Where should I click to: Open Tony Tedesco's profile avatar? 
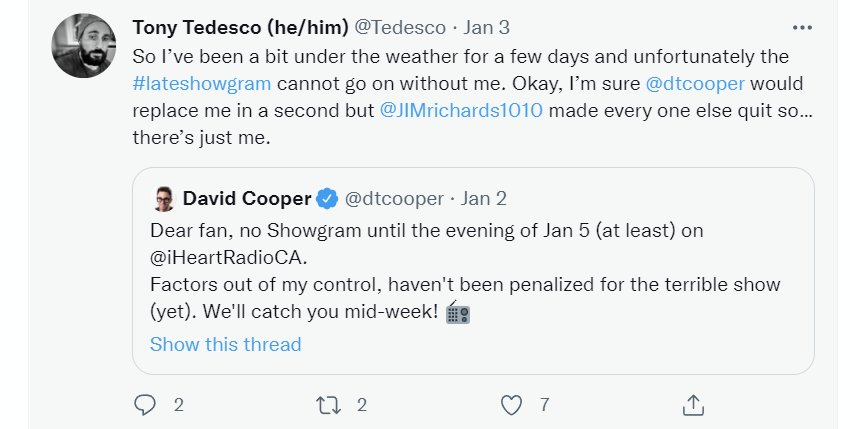tap(83, 46)
